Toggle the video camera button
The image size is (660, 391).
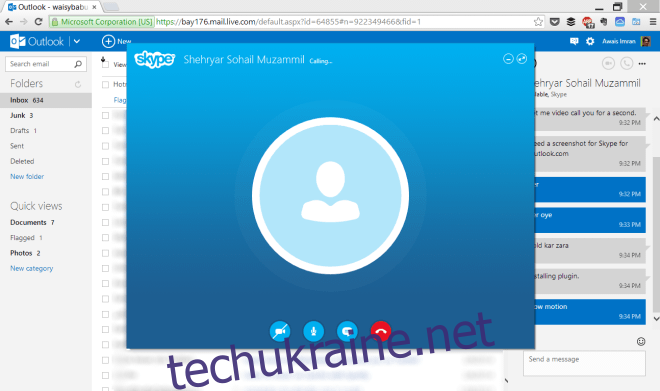coord(280,331)
